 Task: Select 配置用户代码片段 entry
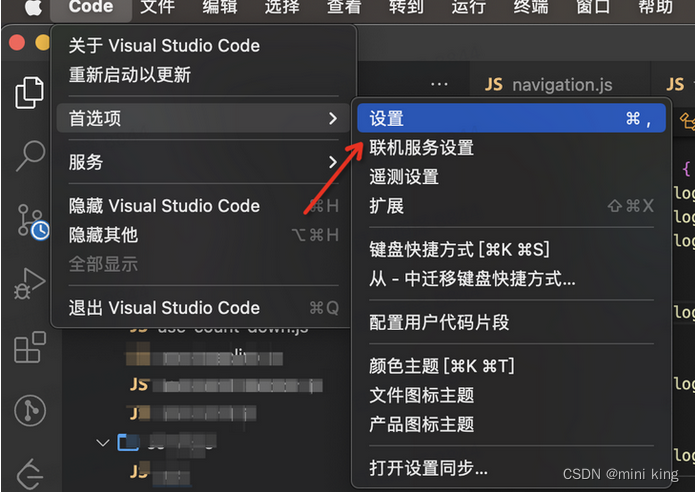(x=511, y=322)
